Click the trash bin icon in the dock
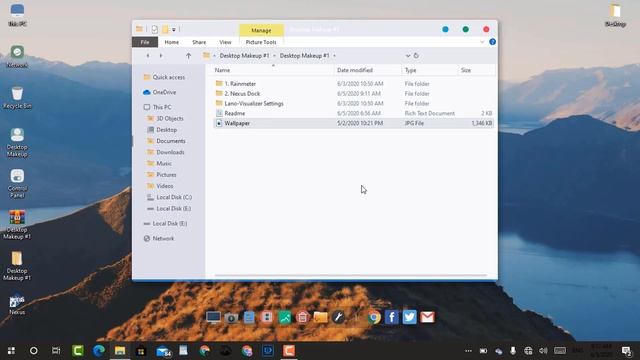The height and width of the screenshot is (360, 640). [x=302, y=317]
